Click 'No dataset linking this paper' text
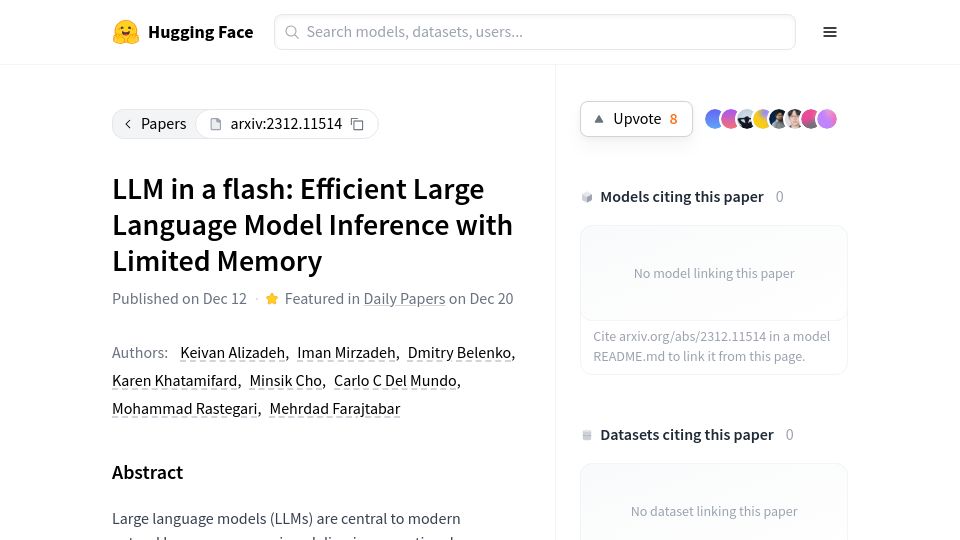 [714, 511]
